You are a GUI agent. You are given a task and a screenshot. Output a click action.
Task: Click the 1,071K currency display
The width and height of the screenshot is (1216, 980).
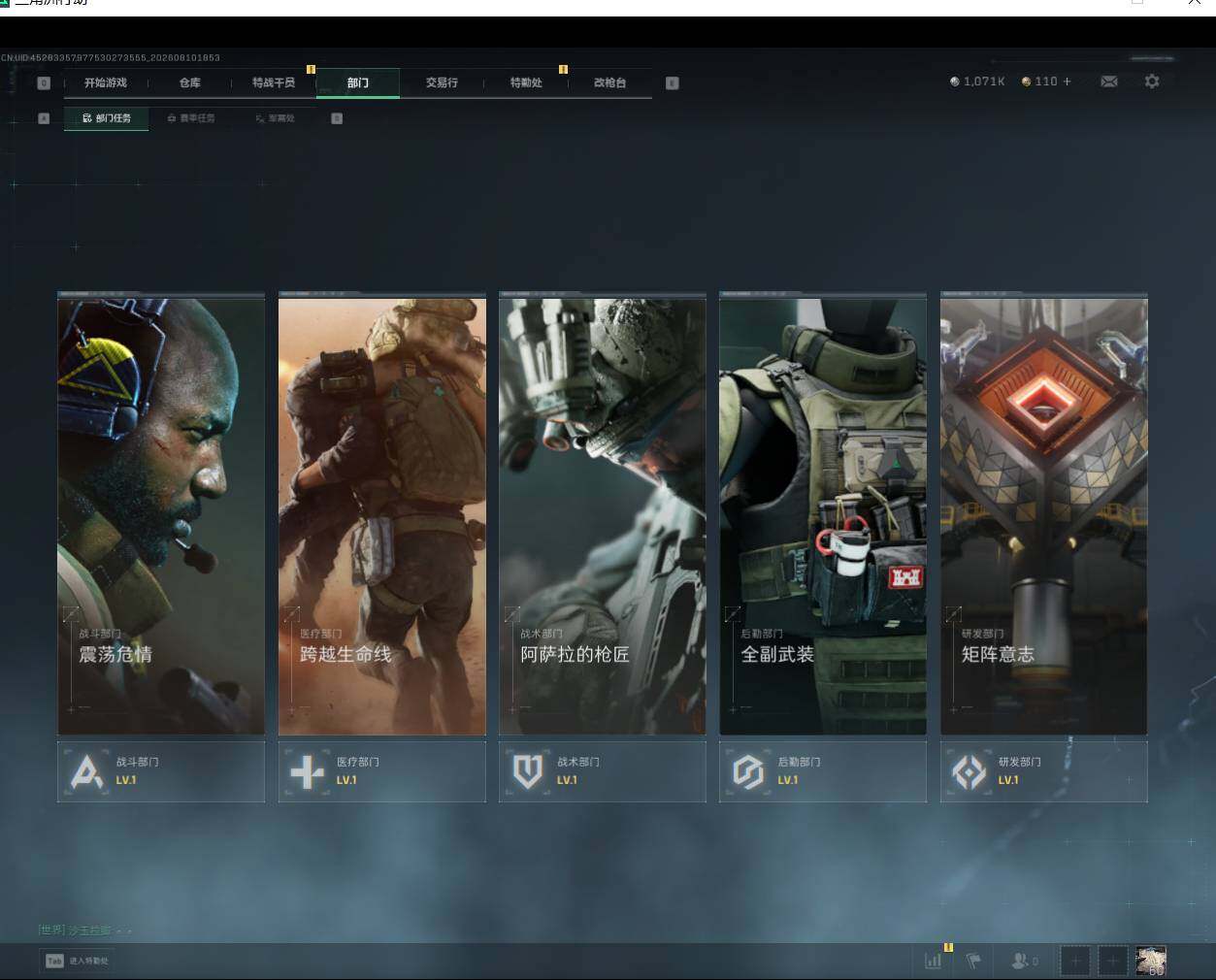pyautogui.click(x=977, y=82)
